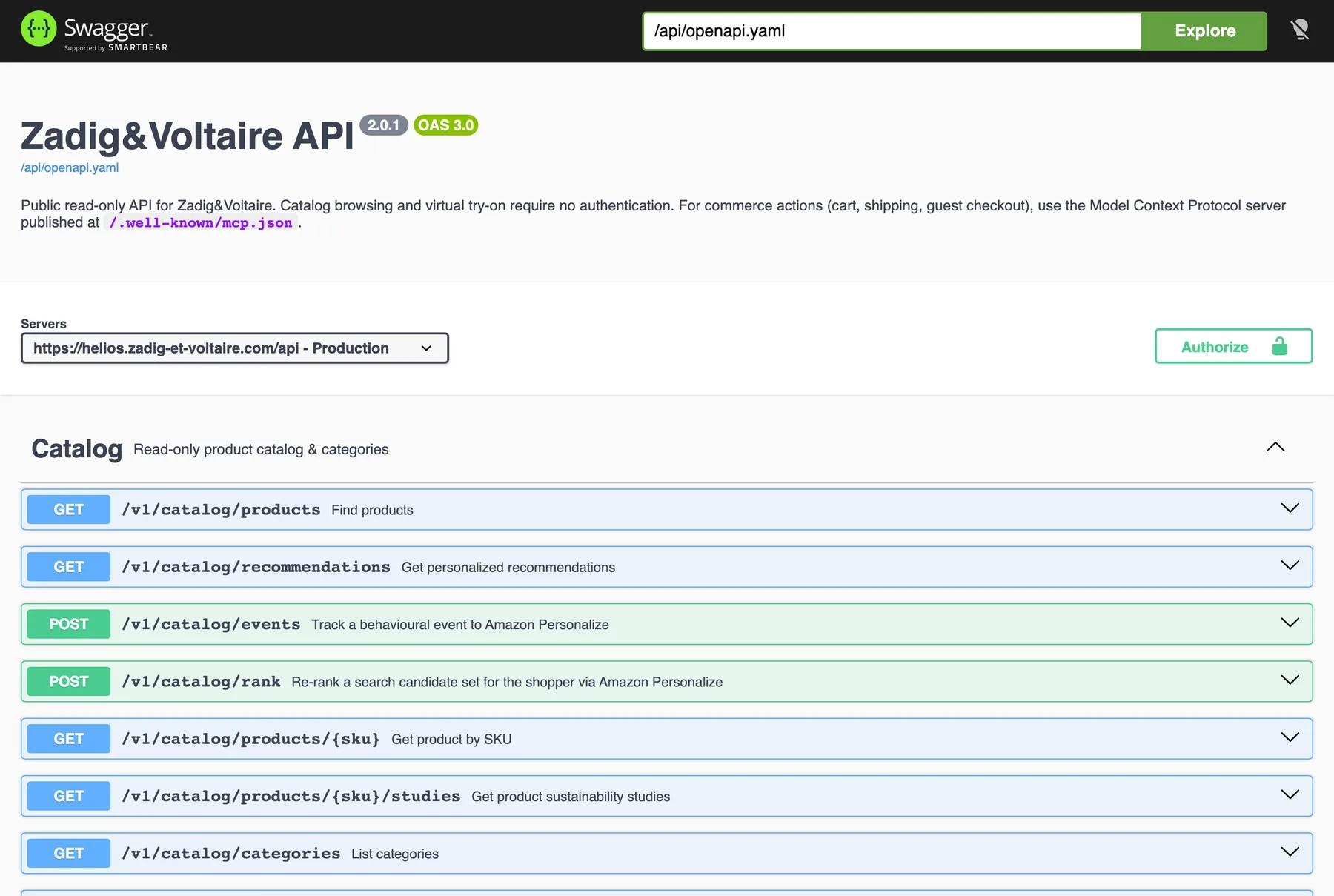Viewport: 1334px width, 896px height.
Task: Select the /v1/catalog/recommendations path text
Action: click(256, 567)
